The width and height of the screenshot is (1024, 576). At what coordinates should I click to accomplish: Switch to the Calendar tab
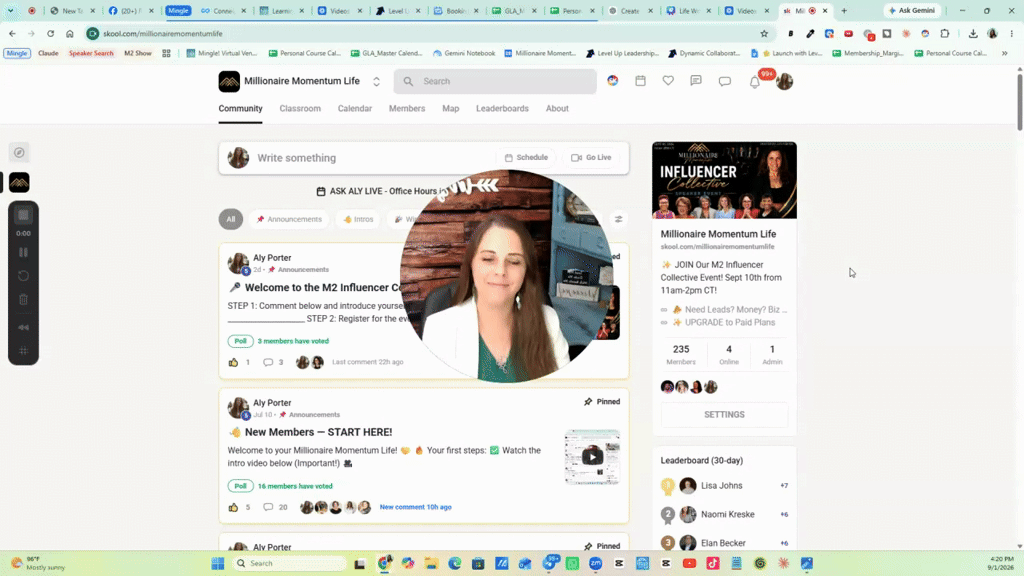355,108
